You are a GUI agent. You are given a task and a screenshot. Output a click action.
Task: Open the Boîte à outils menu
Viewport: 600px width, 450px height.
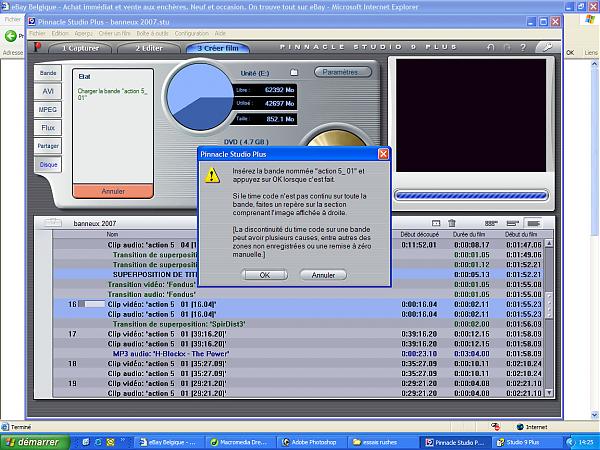(152, 34)
